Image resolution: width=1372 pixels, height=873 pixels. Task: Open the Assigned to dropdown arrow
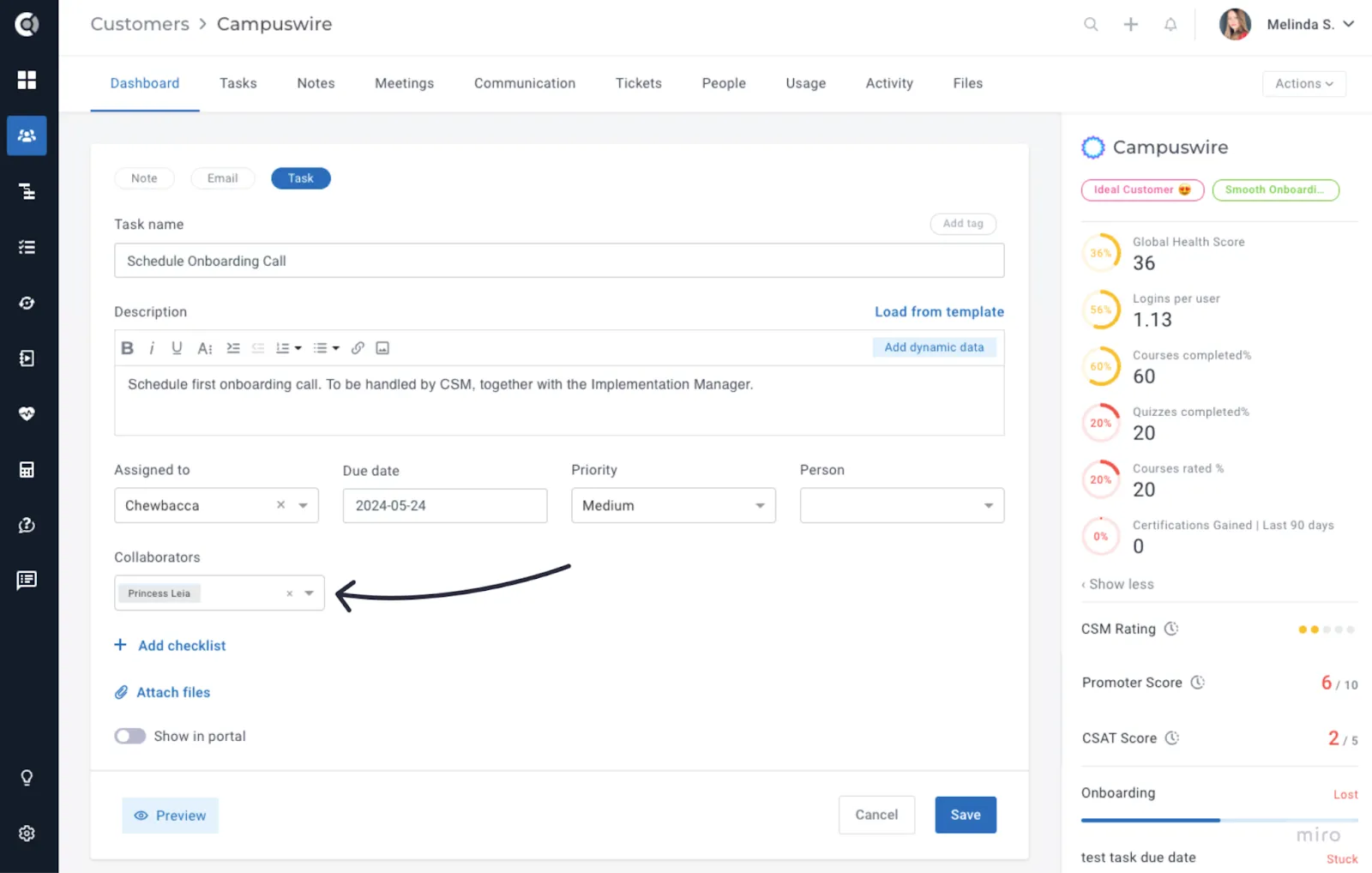coord(303,506)
